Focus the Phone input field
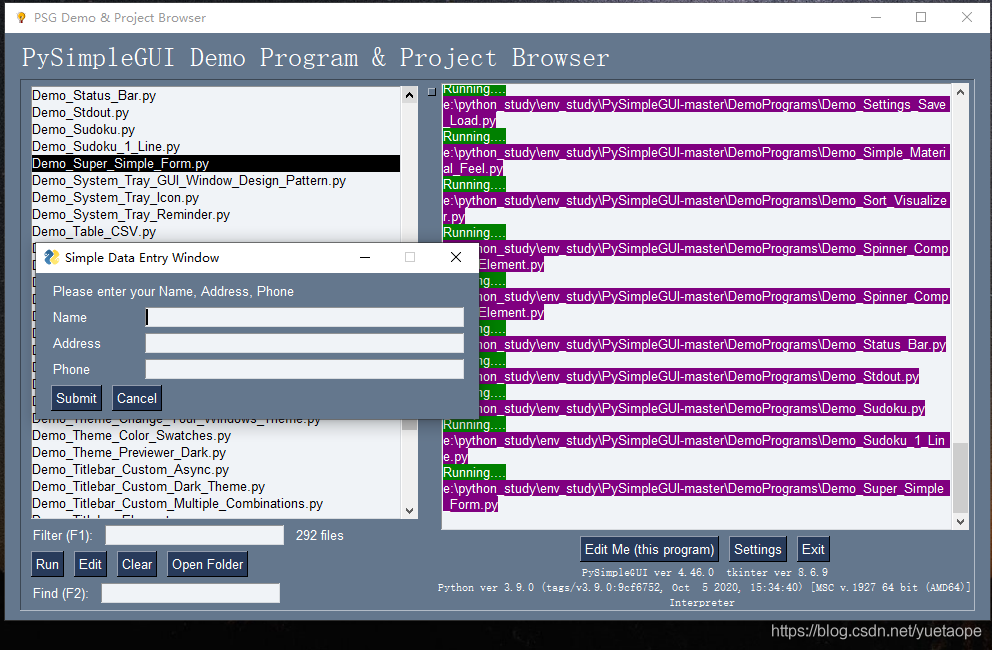 [304, 369]
